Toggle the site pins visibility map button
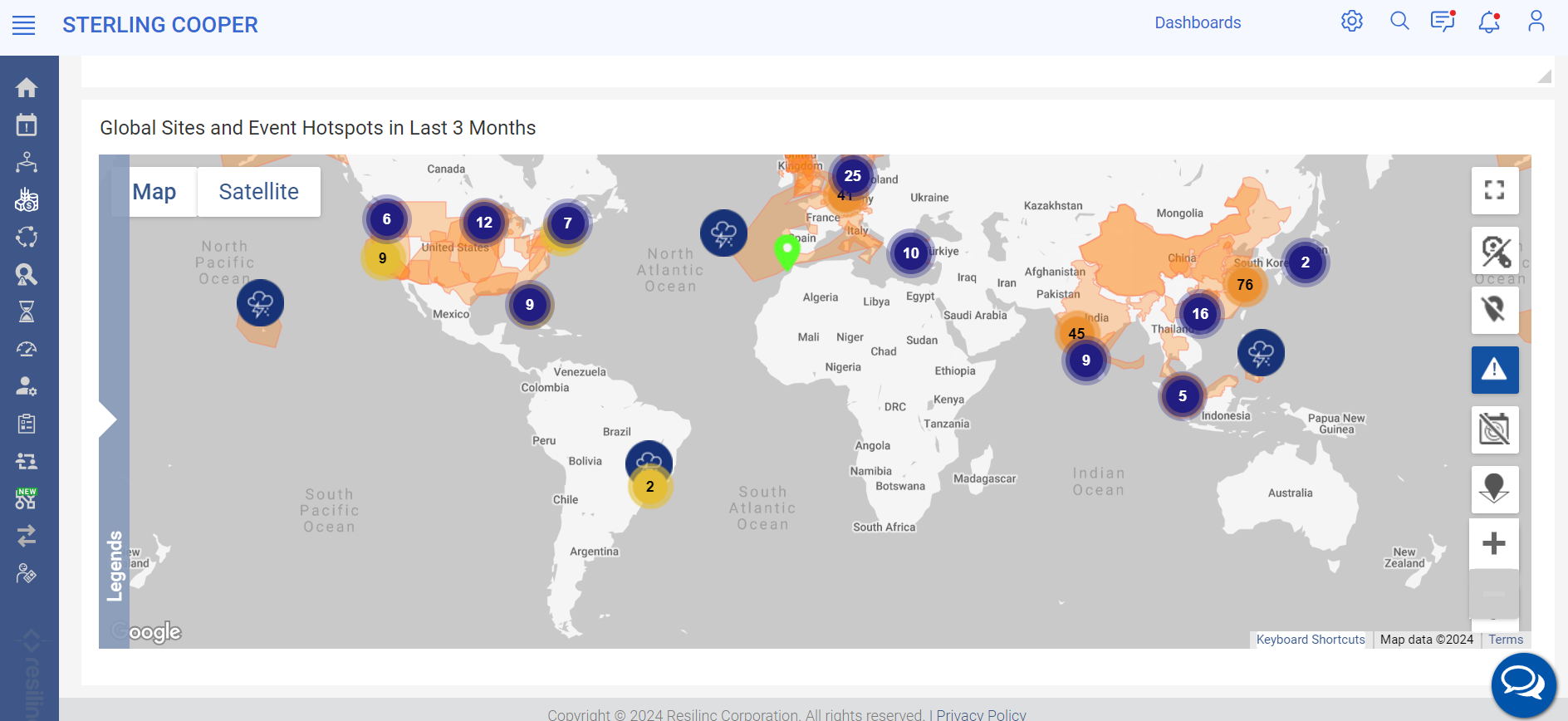This screenshot has height=721, width=1568. pos(1495,250)
